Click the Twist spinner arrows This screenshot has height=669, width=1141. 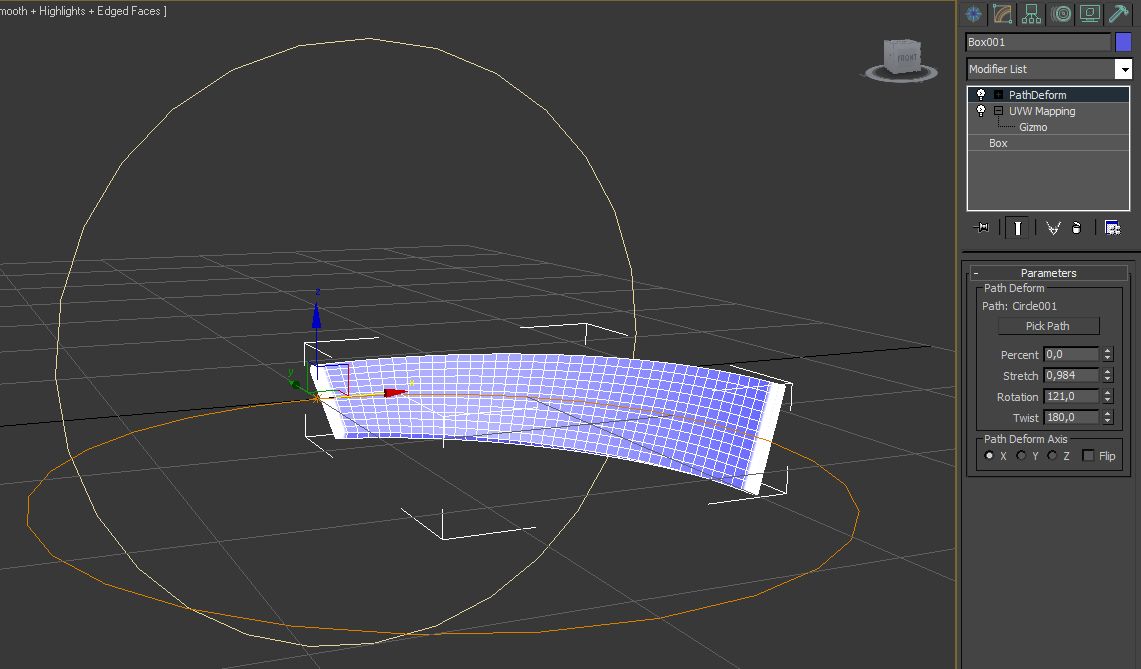1108,418
